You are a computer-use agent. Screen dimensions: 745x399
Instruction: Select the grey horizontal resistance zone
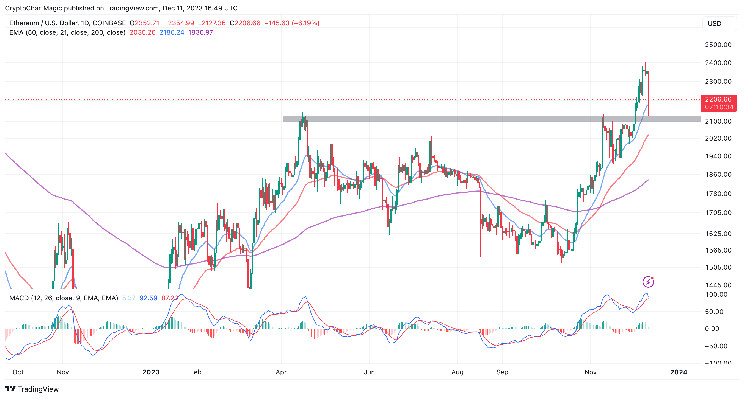click(x=492, y=119)
